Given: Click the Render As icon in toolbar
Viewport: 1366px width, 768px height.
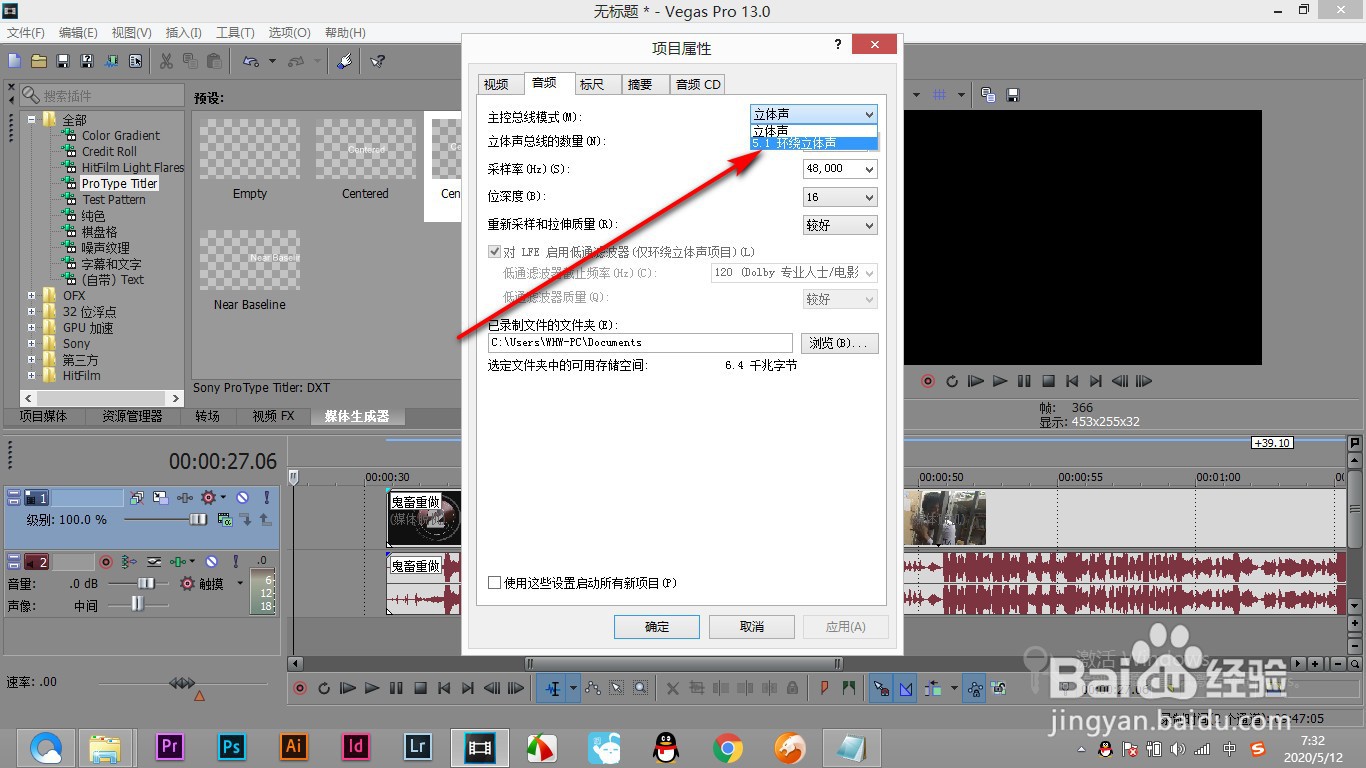Looking at the screenshot, I should (x=110, y=61).
